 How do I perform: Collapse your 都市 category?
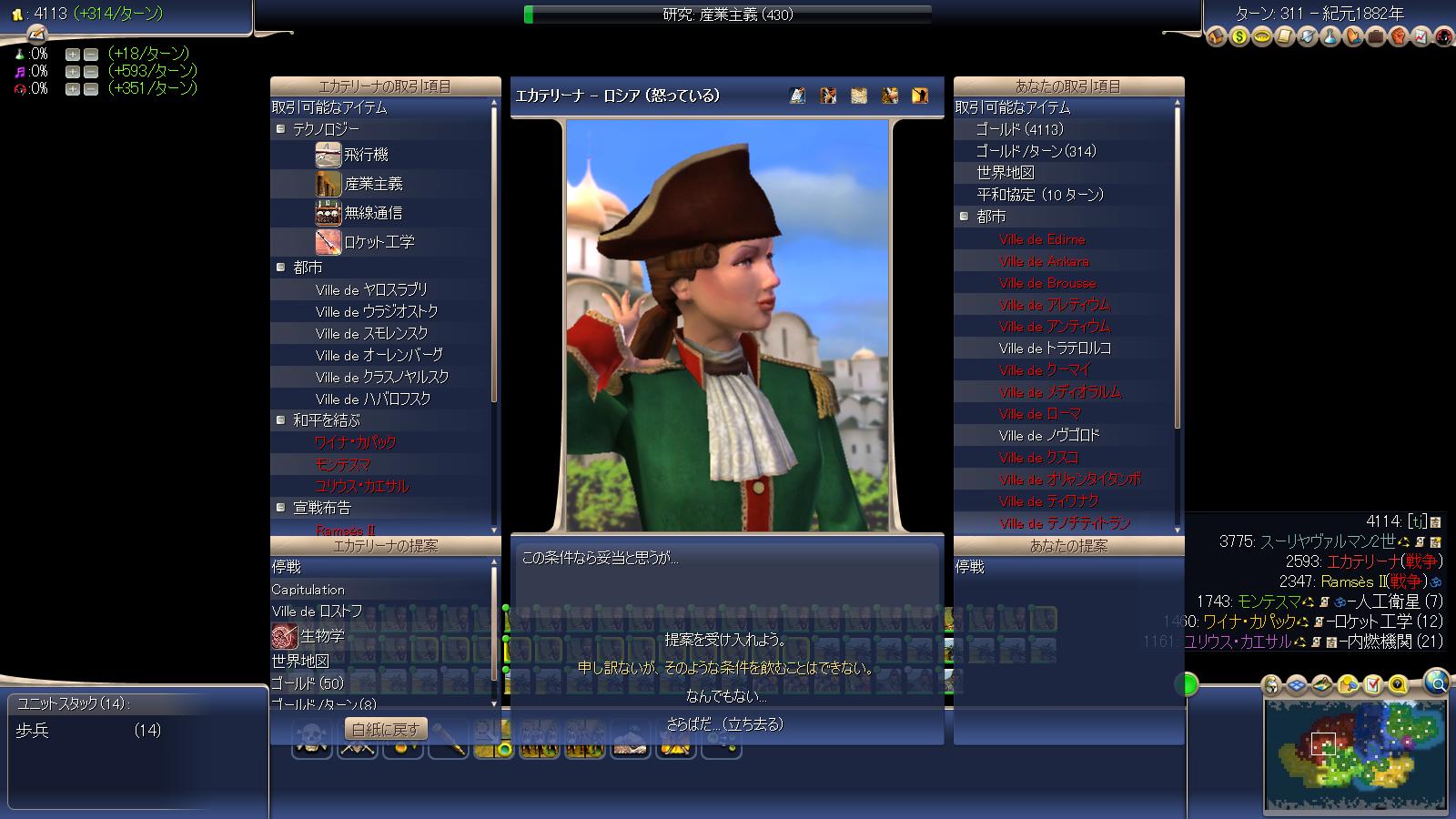point(965,217)
